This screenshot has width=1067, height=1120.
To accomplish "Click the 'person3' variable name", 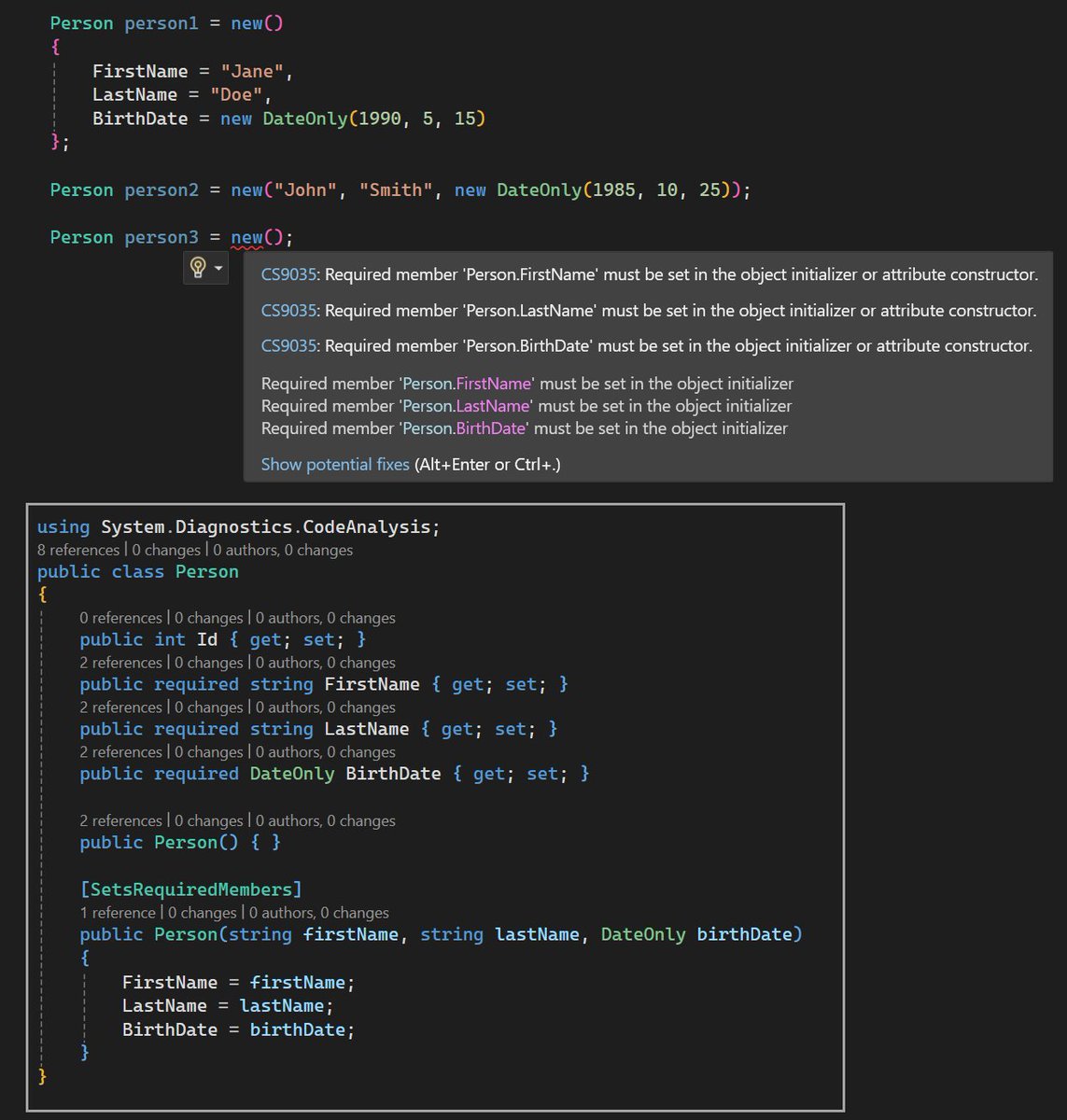I will point(161,238).
